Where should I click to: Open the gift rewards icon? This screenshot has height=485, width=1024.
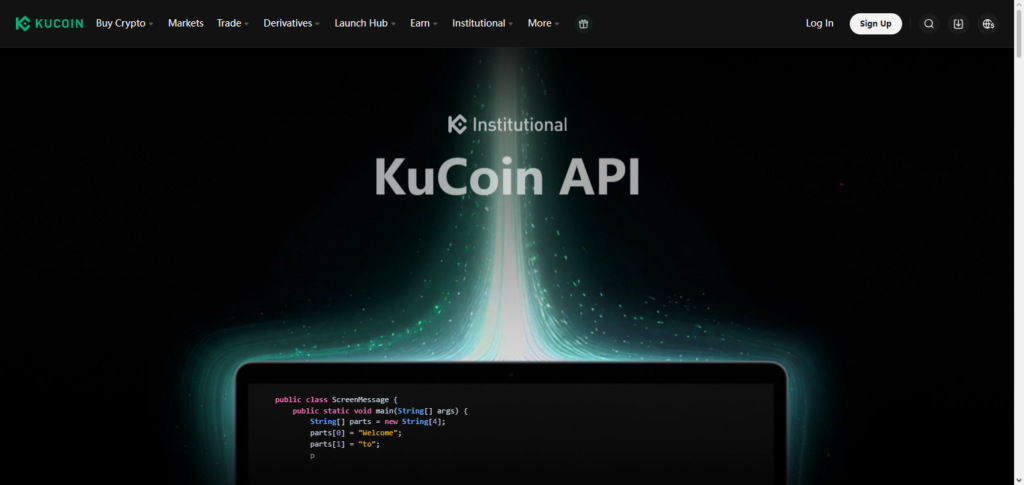[x=583, y=23]
